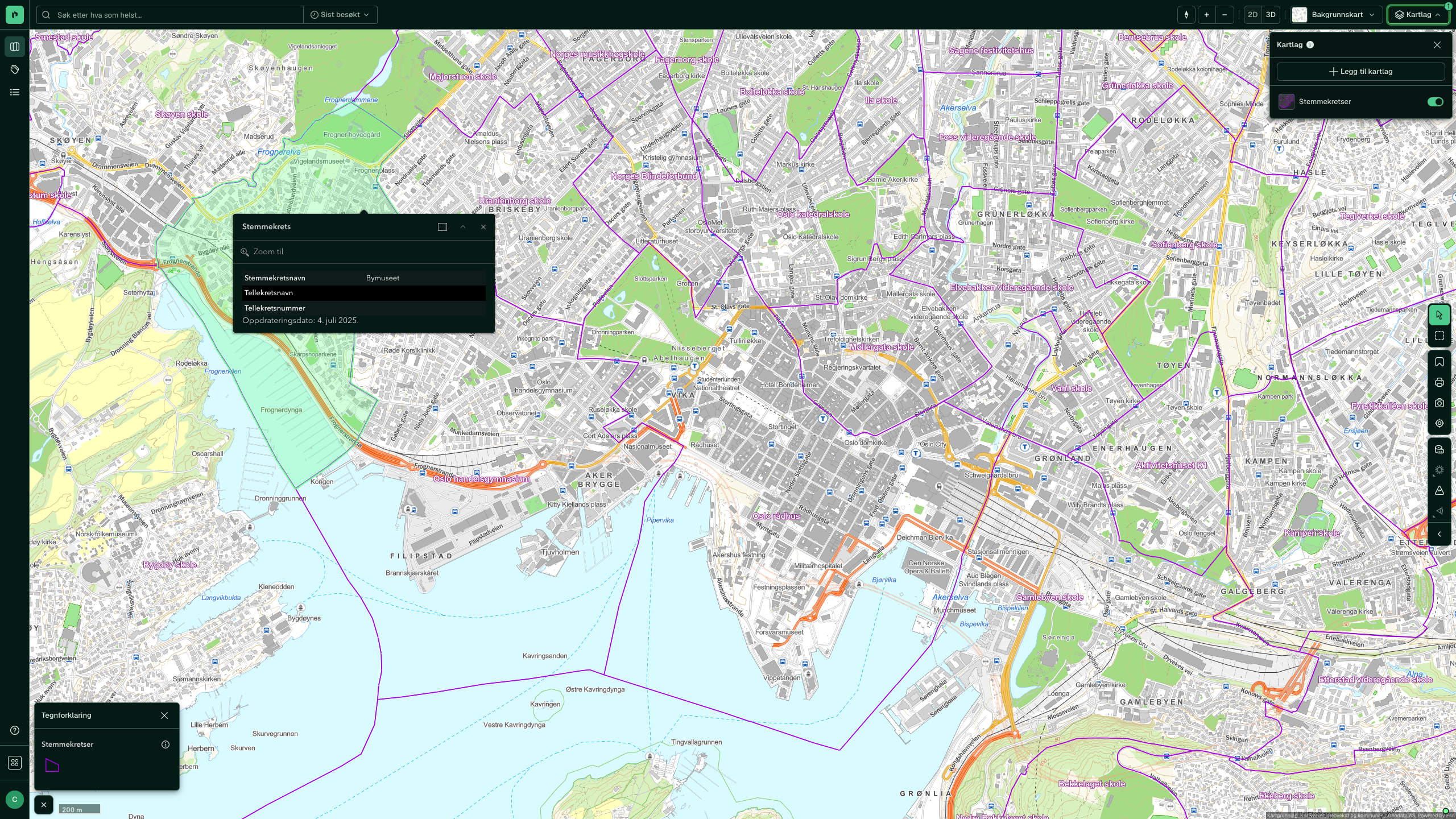Select the Tellekretsnavn row
This screenshot has height=819, width=1456.
point(364,293)
